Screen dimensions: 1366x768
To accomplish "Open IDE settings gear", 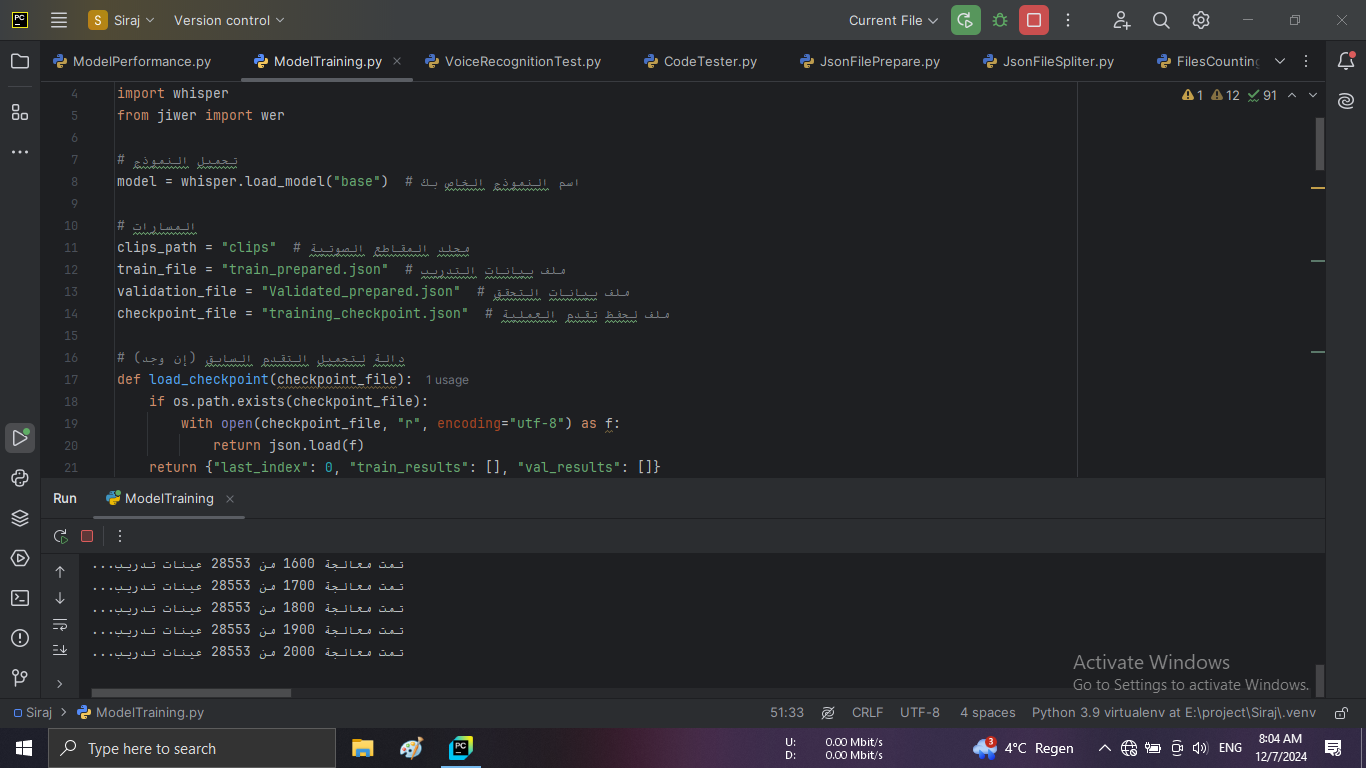I will click(x=1201, y=20).
